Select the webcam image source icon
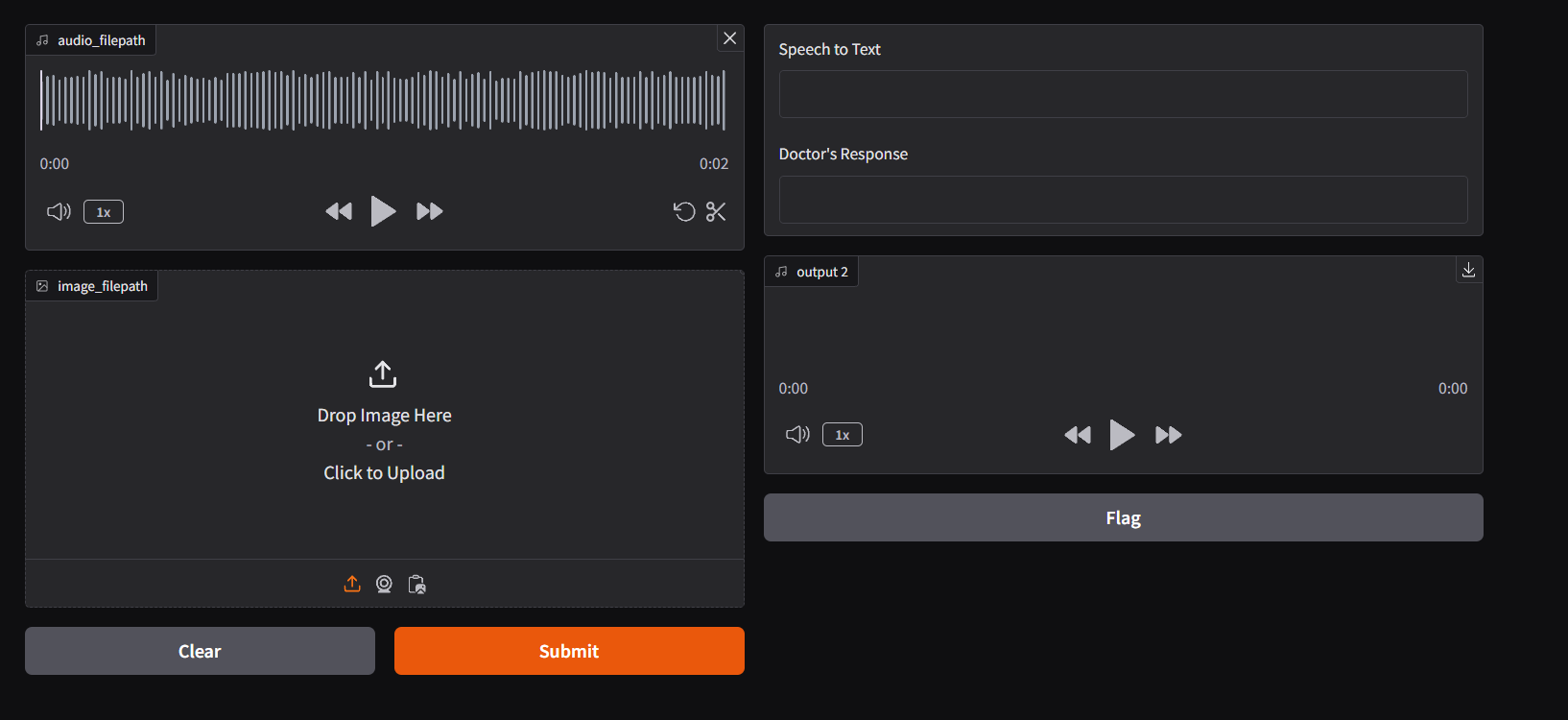Screen dimensions: 1568x720 [x=384, y=584]
